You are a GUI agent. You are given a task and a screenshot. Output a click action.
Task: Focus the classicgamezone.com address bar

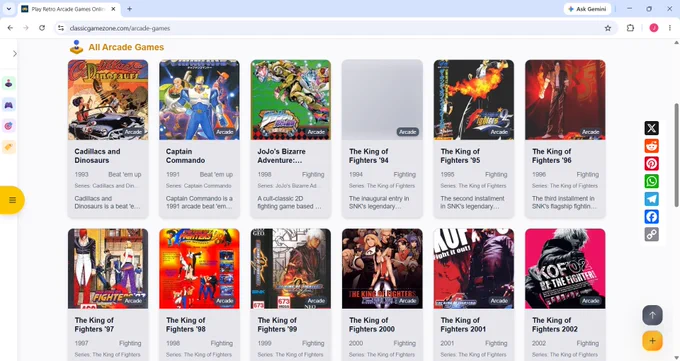click(x=334, y=28)
